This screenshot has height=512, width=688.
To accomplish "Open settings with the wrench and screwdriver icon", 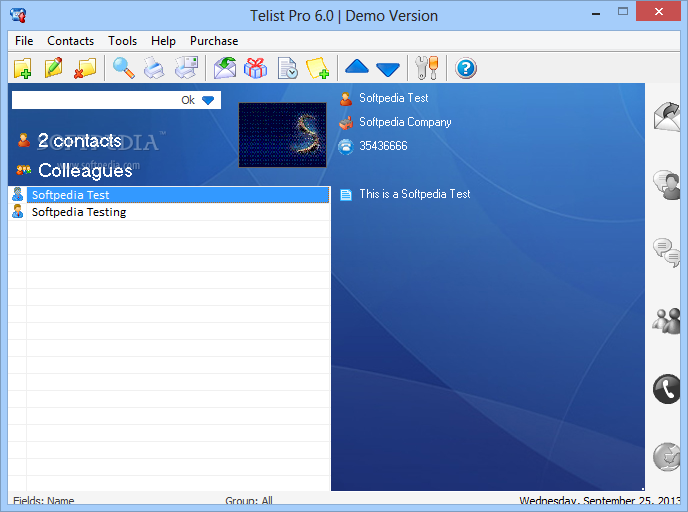I will tap(426, 68).
